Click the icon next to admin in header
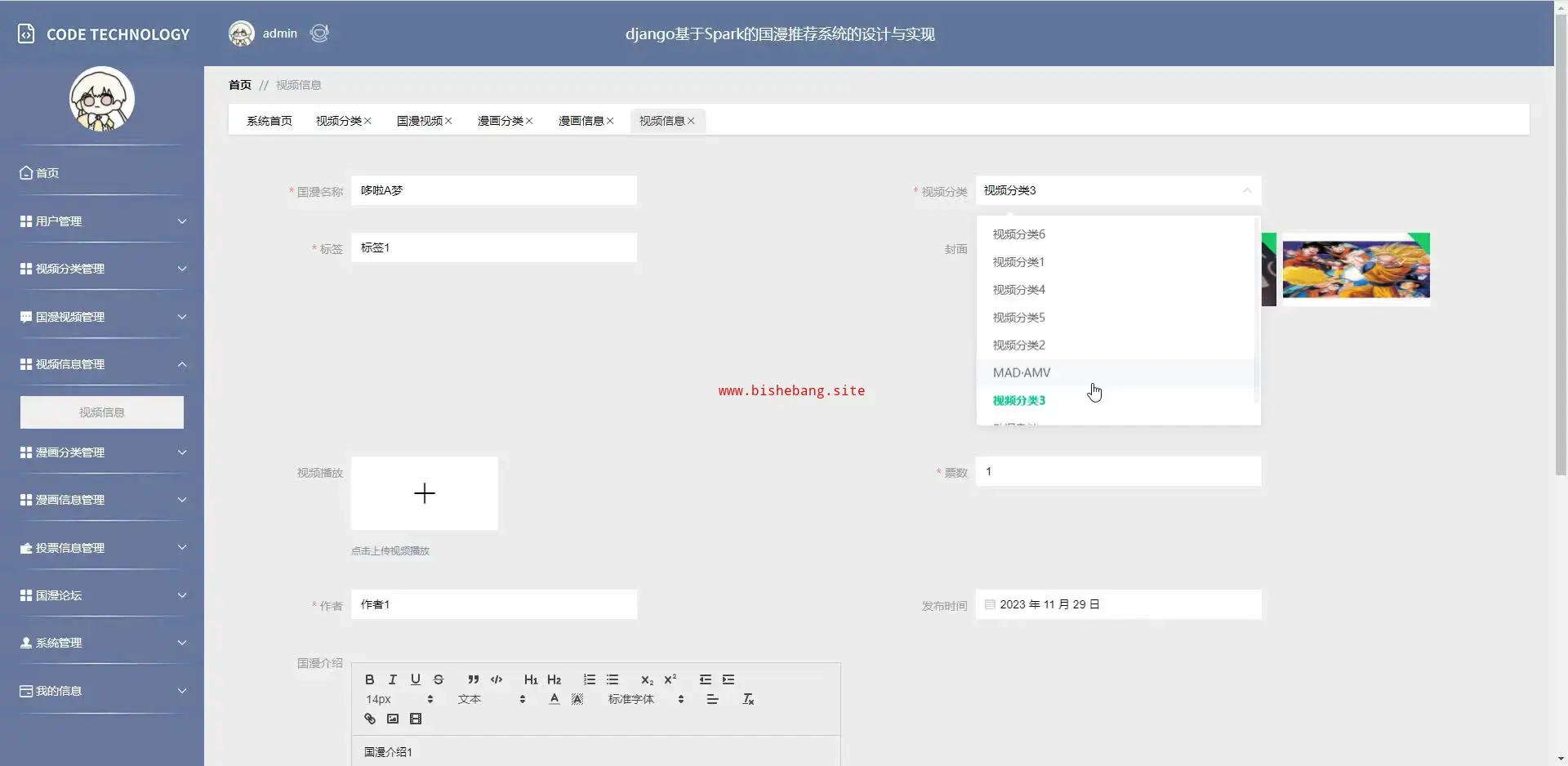Viewport: 1568px width, 766px height. pos(319,33)
